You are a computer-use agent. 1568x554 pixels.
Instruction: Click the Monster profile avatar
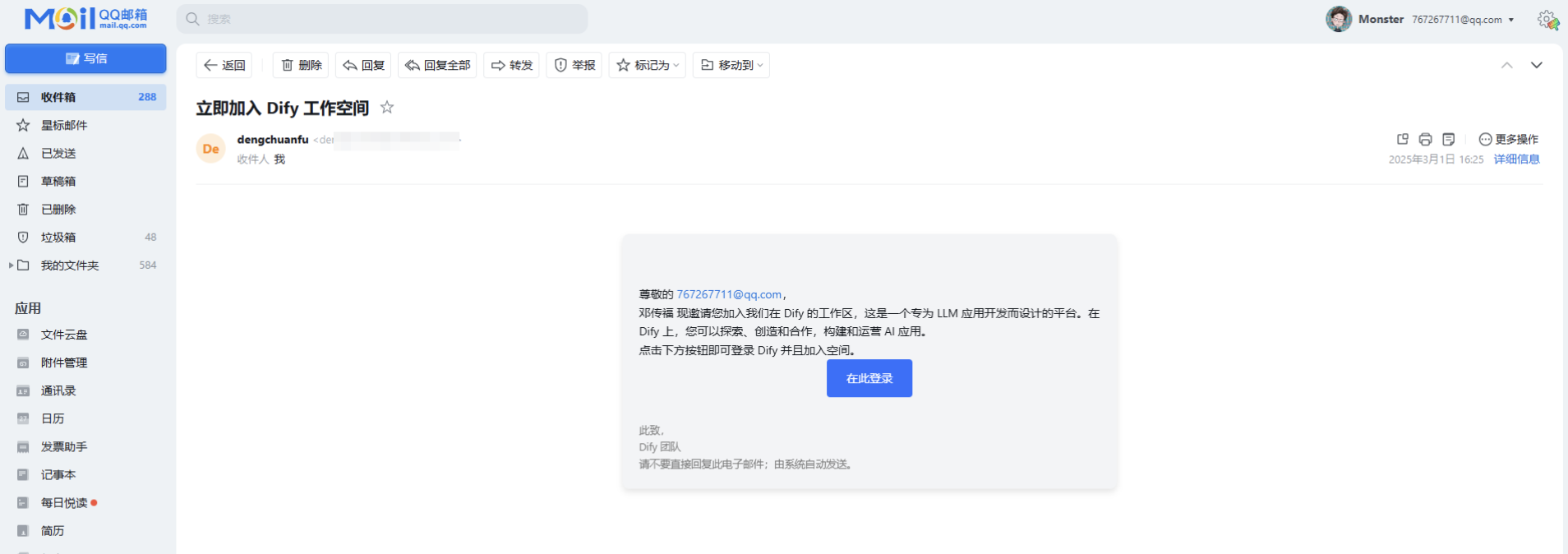(1339, 19)
